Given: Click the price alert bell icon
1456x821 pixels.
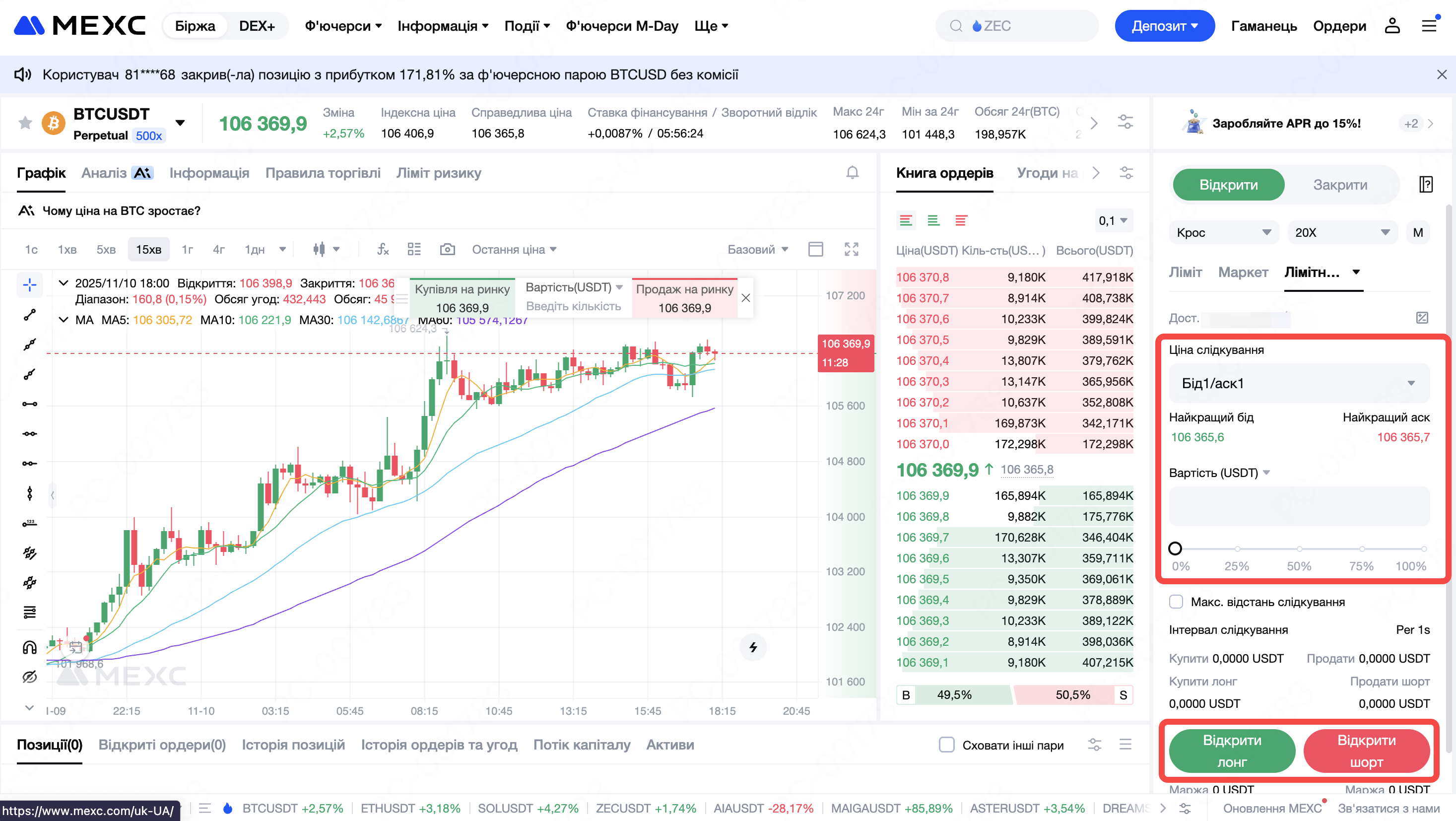Looking at the screenshot, I should coord(852,172).
